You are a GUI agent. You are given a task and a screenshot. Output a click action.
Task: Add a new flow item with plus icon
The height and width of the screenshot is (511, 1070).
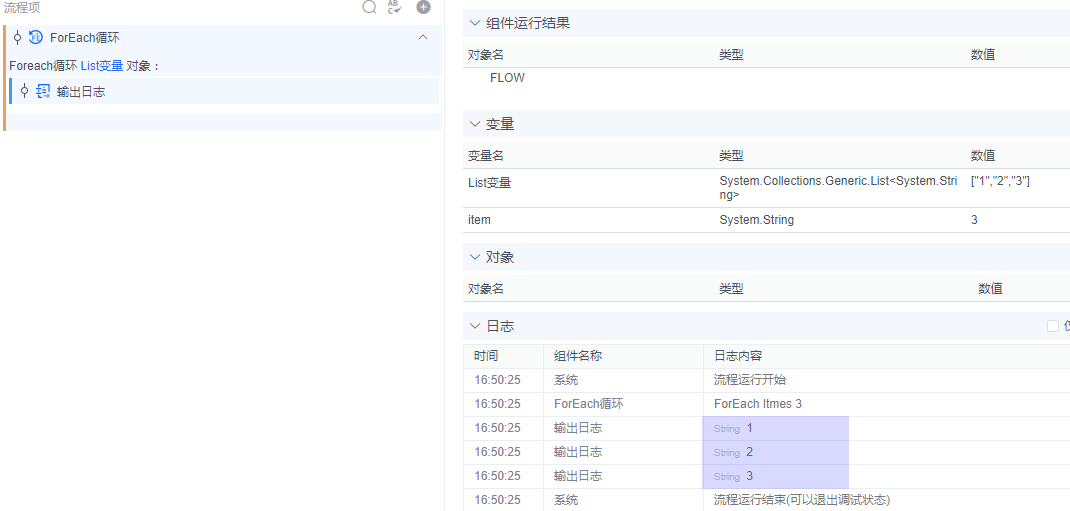(424, 8)
